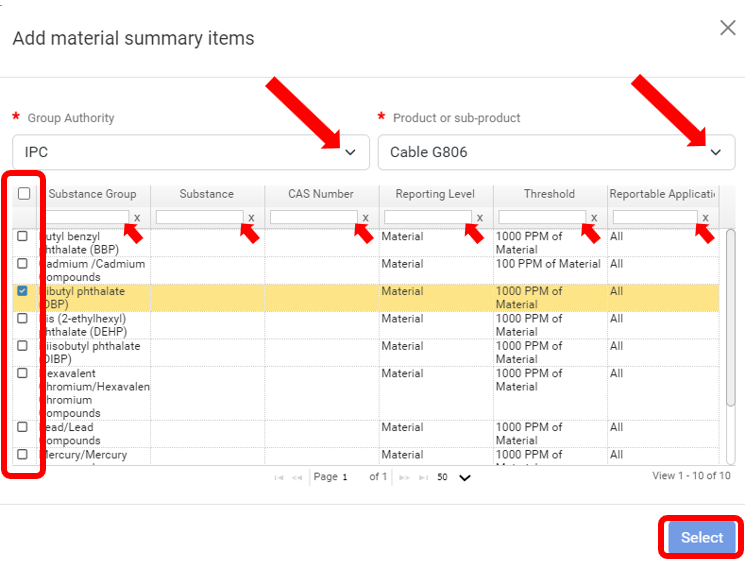The height and width of the screenshot is (565, 745).
Task: Open the Group Authority dropdown
Action: pyautogui.click(x=350, y=152)
